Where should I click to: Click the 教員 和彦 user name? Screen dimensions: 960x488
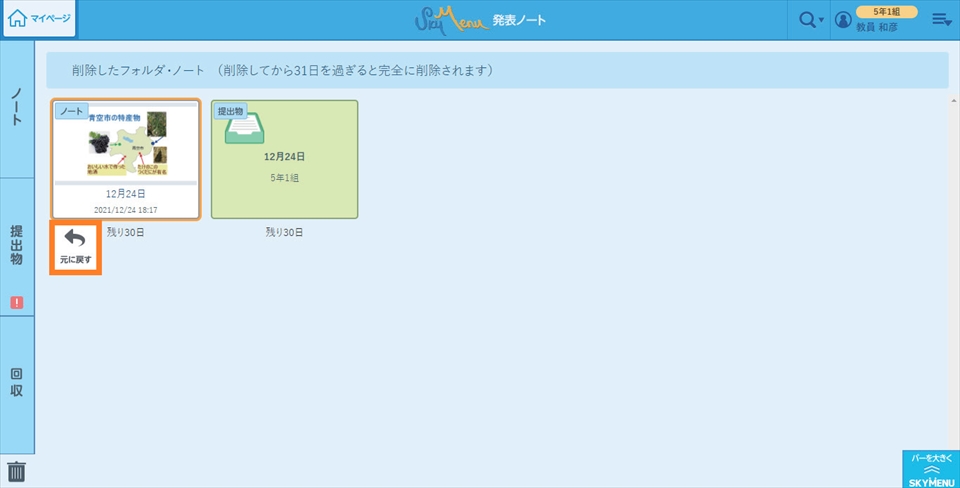877,27
